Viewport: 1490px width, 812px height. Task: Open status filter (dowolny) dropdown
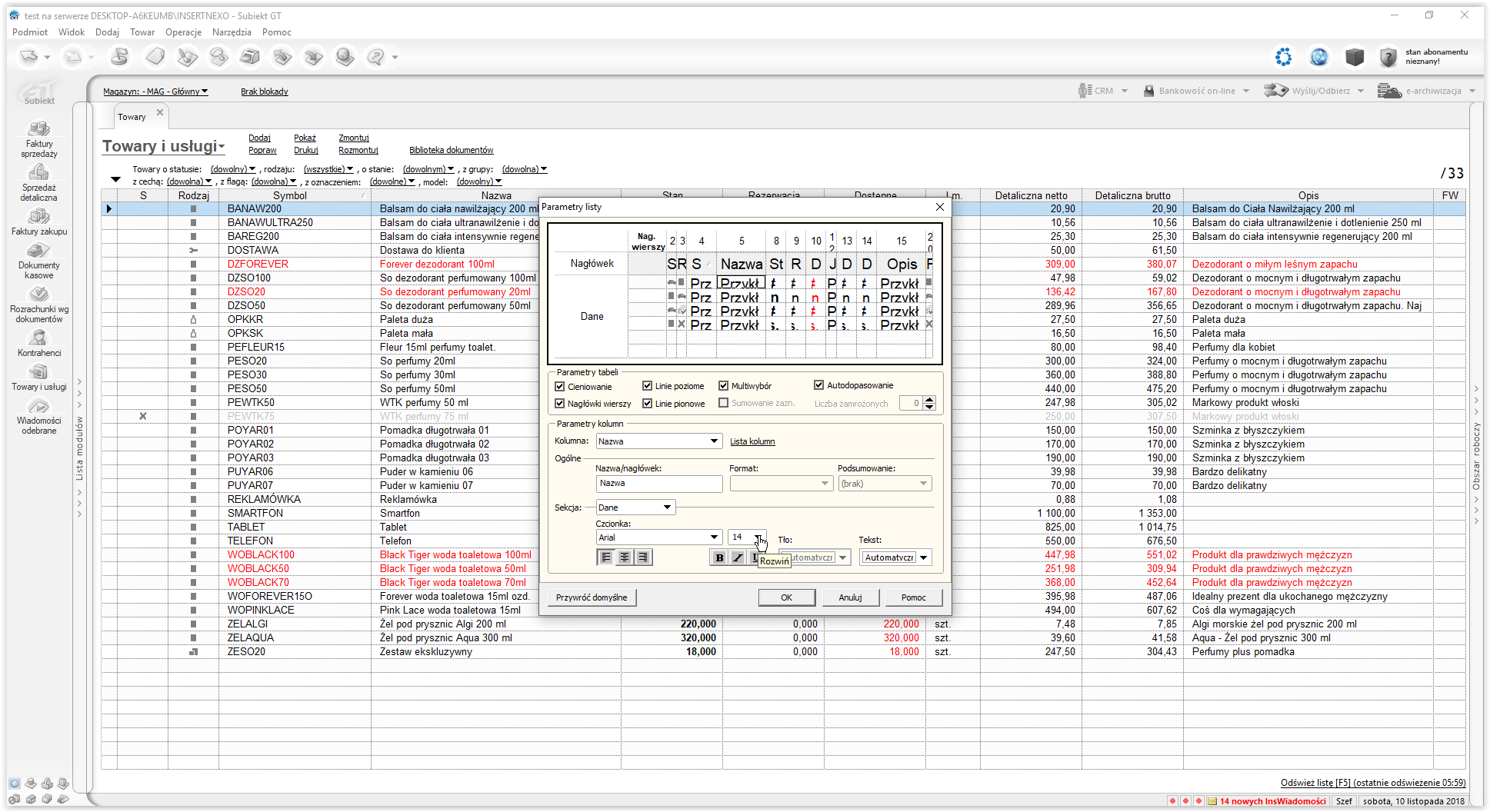click(233, 169)
